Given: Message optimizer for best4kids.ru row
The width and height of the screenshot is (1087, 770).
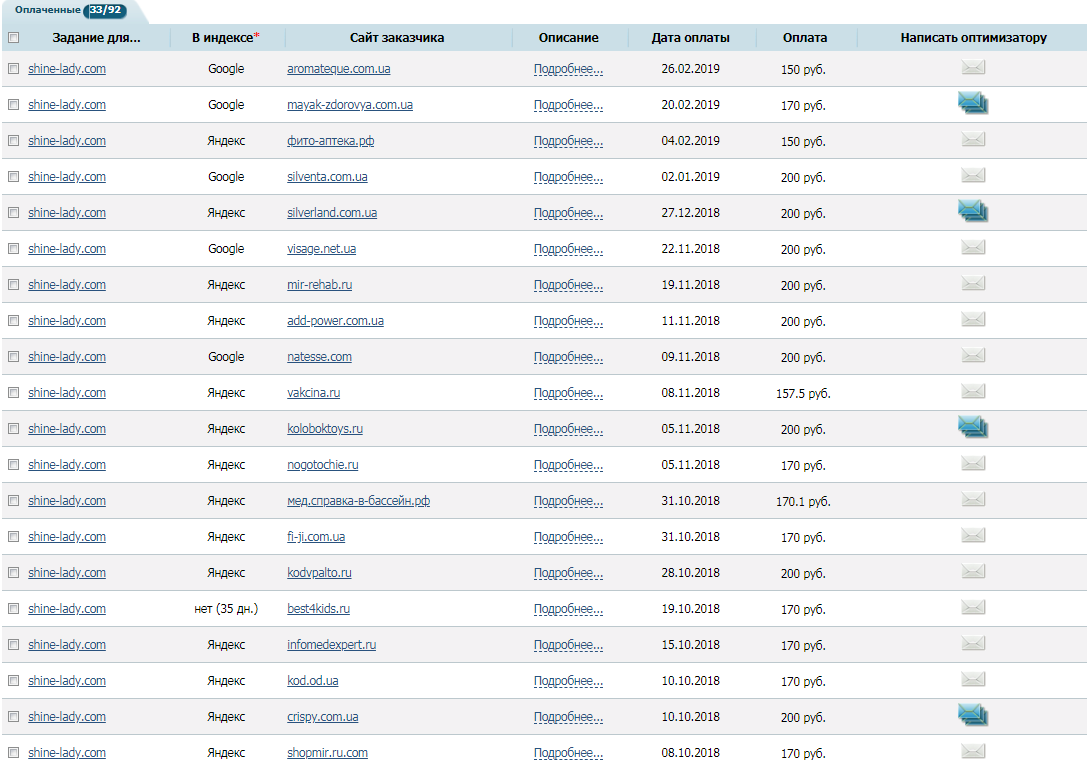Looking at the screenshot, I should click(x=973, y=608).
